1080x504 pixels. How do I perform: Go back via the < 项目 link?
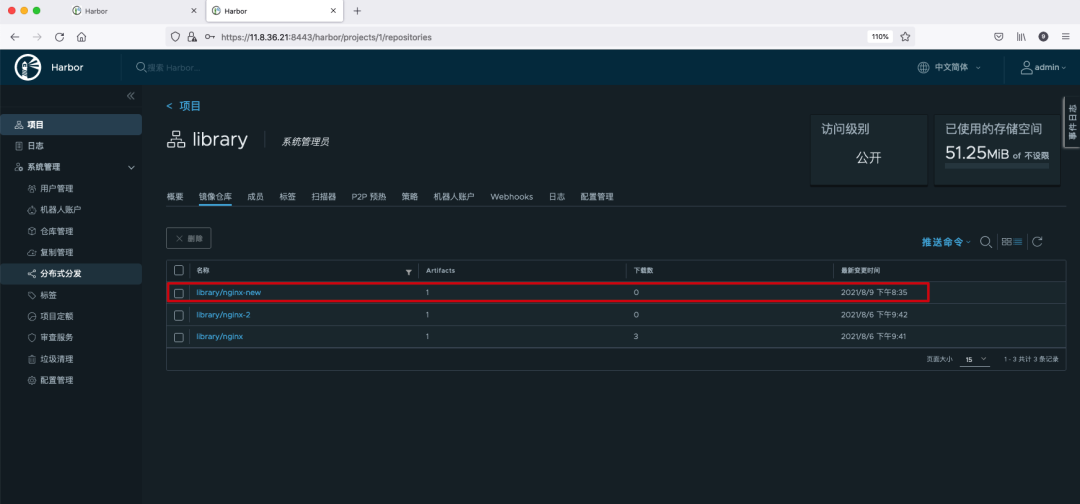pos(183,106)
